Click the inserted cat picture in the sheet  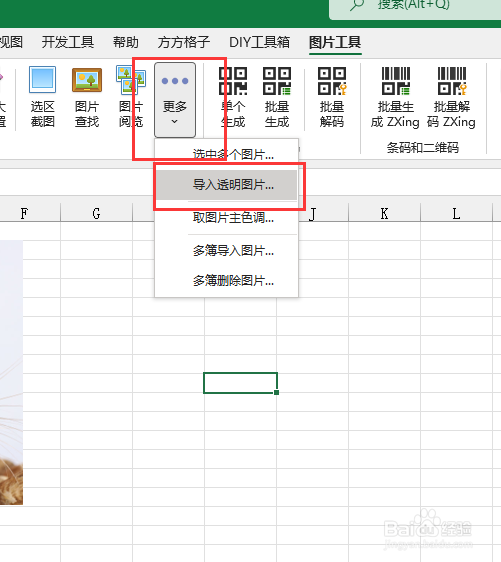[11, 373]
